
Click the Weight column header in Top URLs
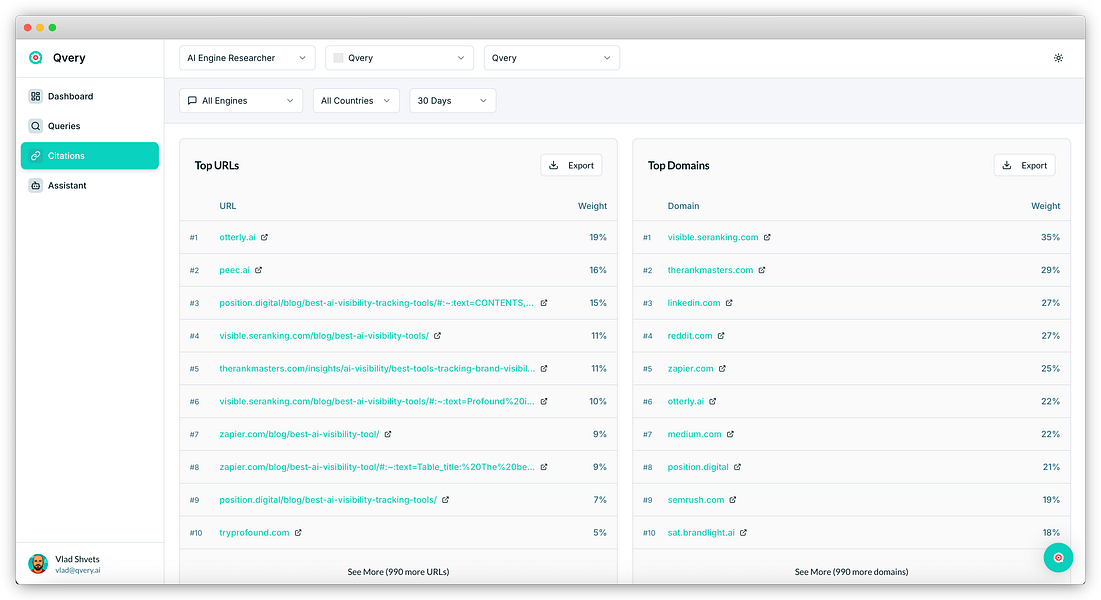coord(592,206)
